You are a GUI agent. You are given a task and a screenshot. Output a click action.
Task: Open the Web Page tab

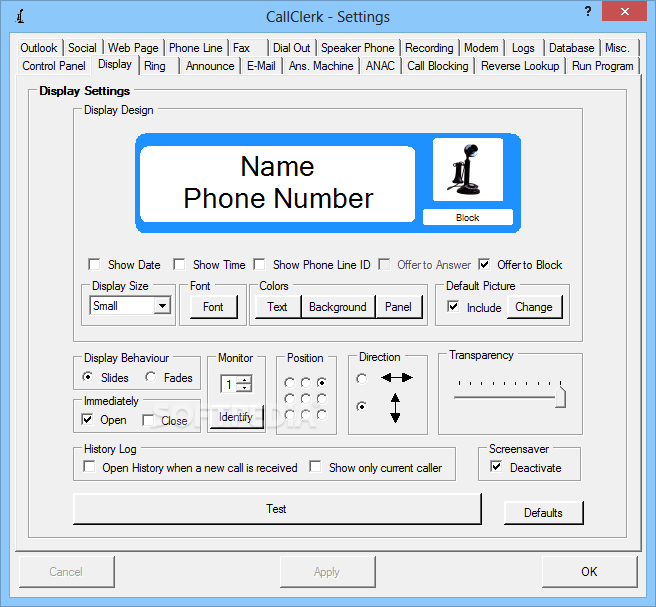pos(133,48)
